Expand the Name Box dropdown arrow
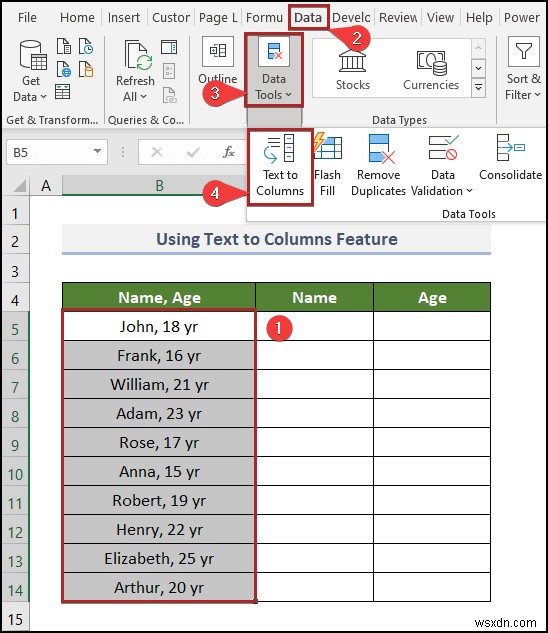The width and height of the screenshot is (548, 633). point(97,151)
